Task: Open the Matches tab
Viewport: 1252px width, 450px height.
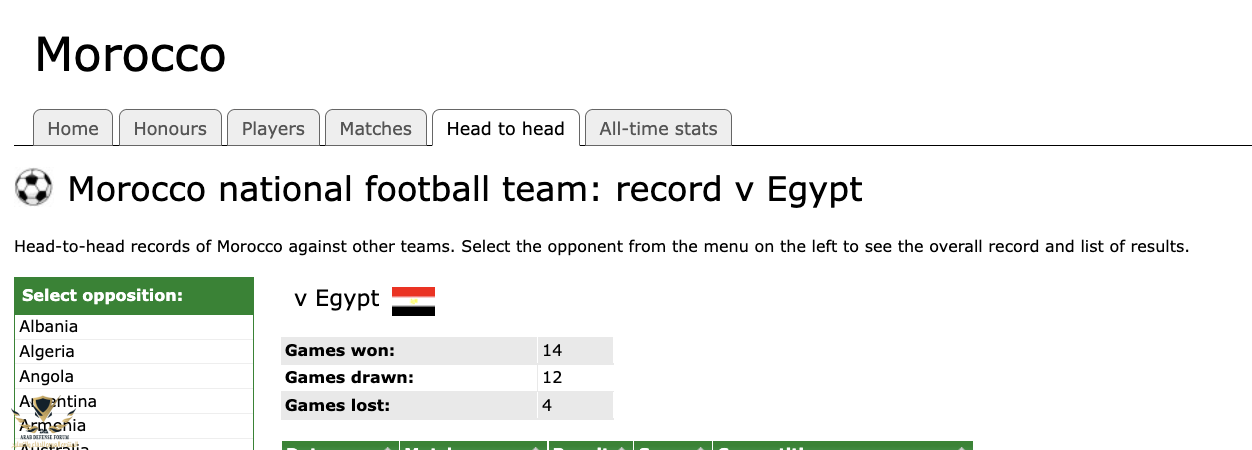Action: coord(376,128)
